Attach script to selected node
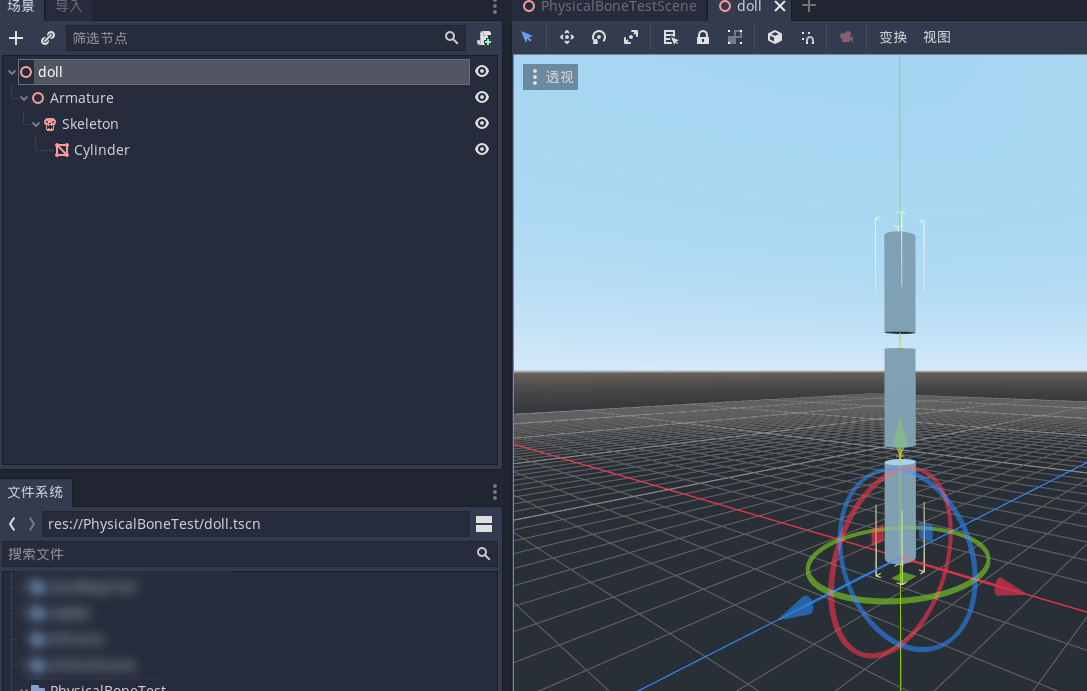The image size is (1087, 691). point(484,38)
